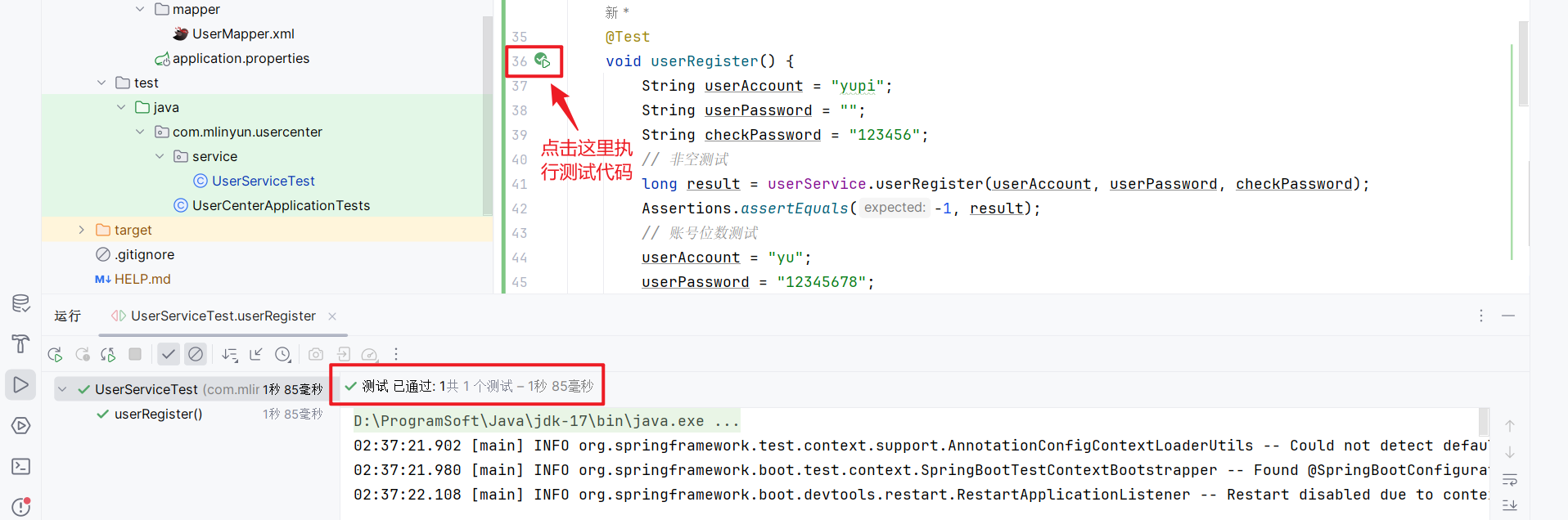
Task: Open the Services tool window icon
Action: [20, 425]
